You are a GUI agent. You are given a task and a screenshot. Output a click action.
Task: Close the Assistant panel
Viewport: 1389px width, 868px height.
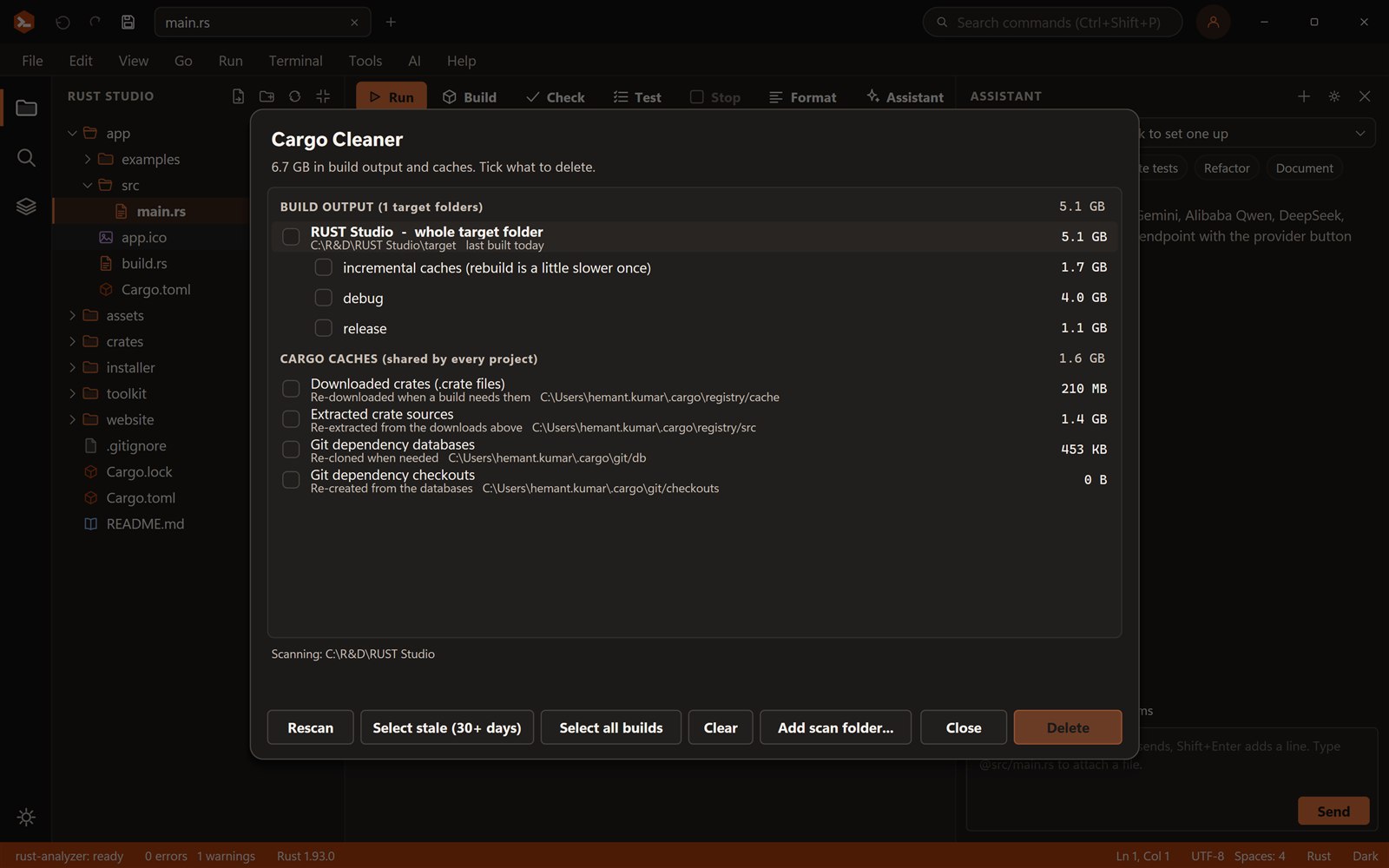point(1365,96)
